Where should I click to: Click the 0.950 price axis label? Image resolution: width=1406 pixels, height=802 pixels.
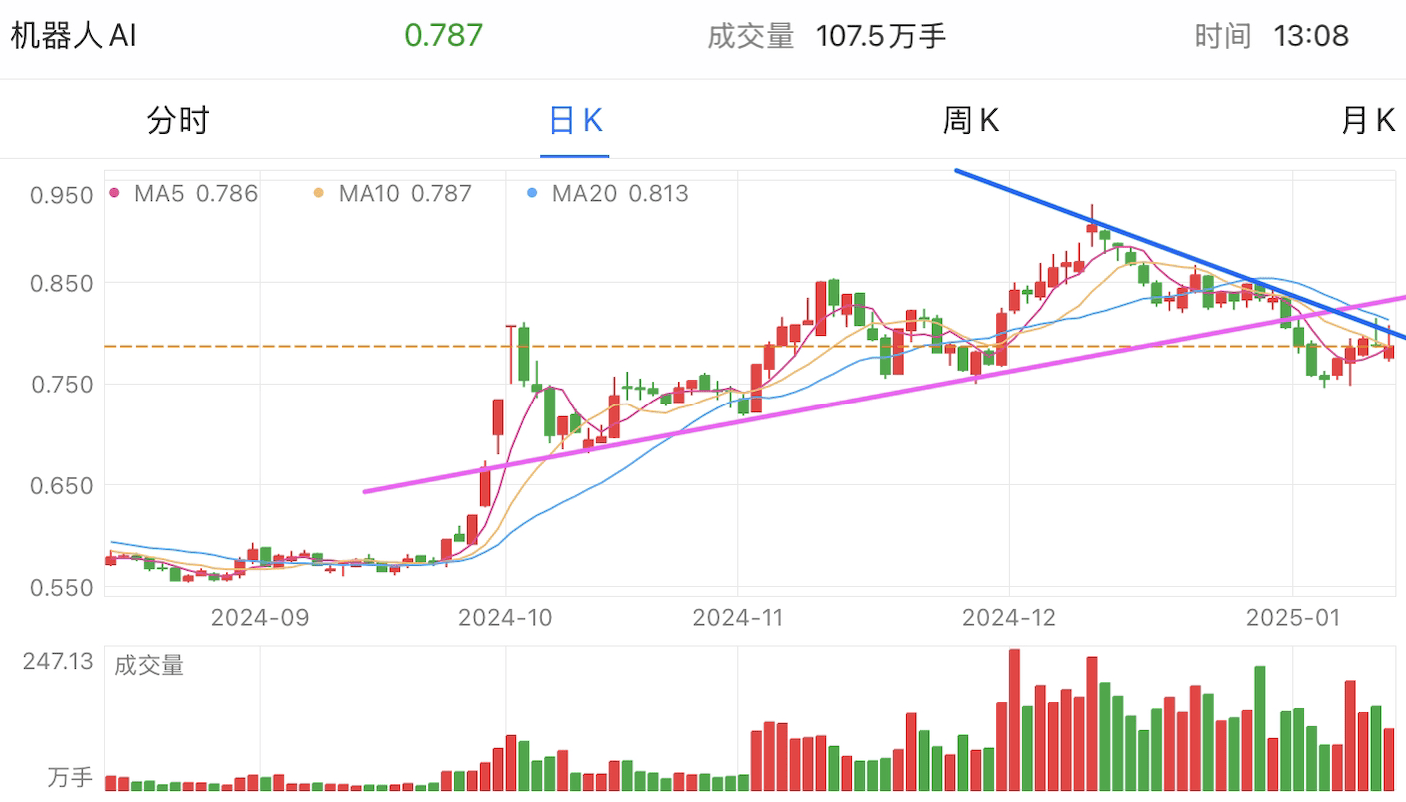(x=61, y=195)
